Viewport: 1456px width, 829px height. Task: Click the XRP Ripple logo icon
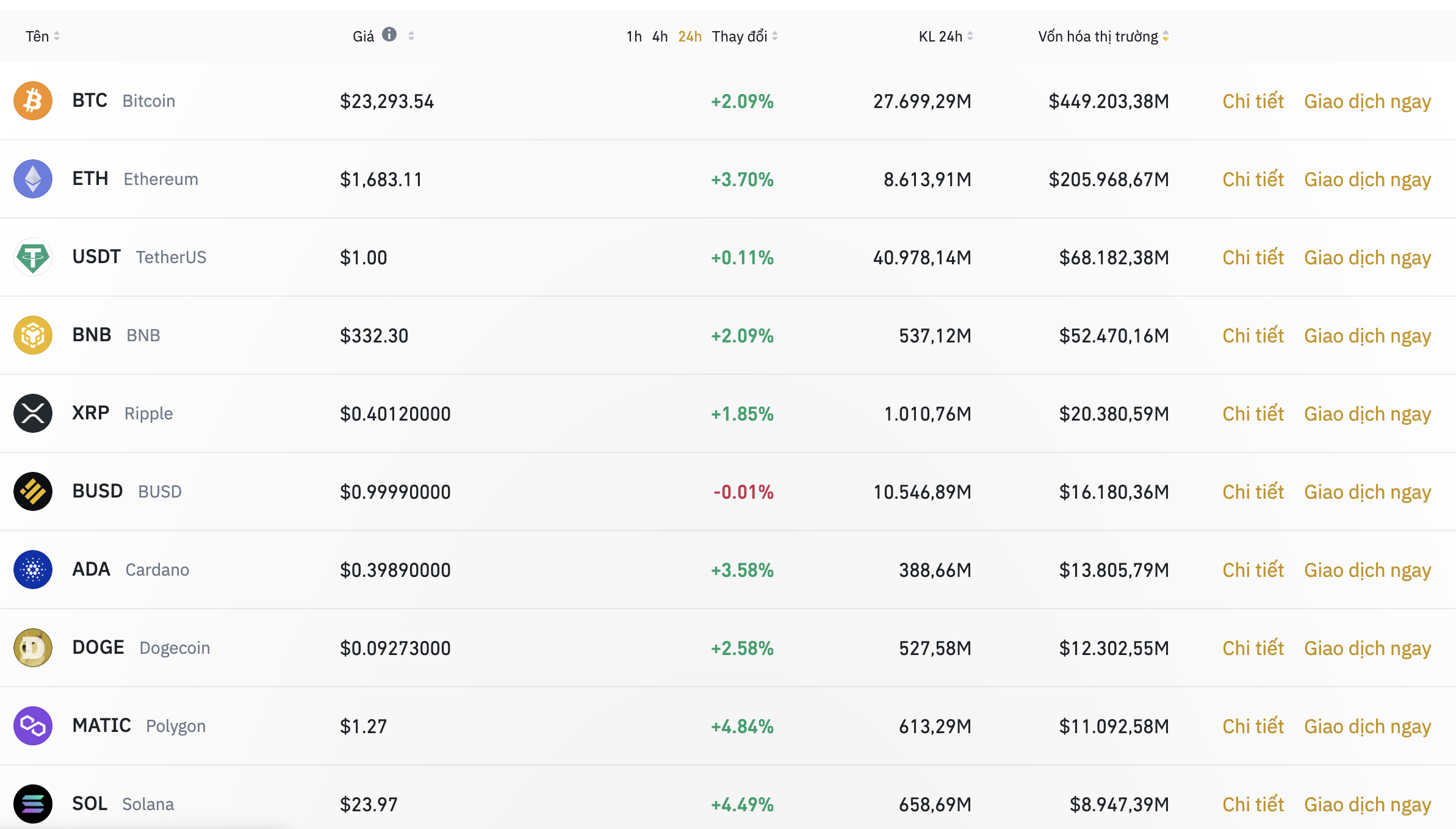(x=33, y=413)
